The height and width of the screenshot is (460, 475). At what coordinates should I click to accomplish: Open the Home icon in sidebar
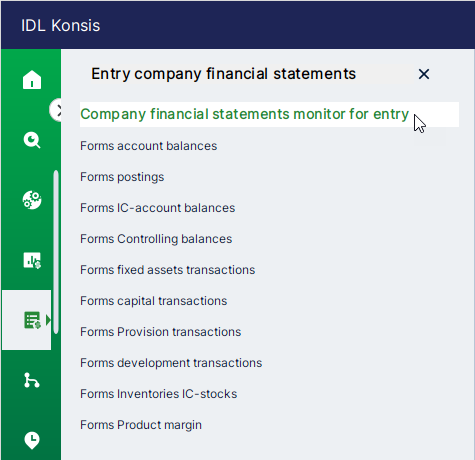coord(32,80)
